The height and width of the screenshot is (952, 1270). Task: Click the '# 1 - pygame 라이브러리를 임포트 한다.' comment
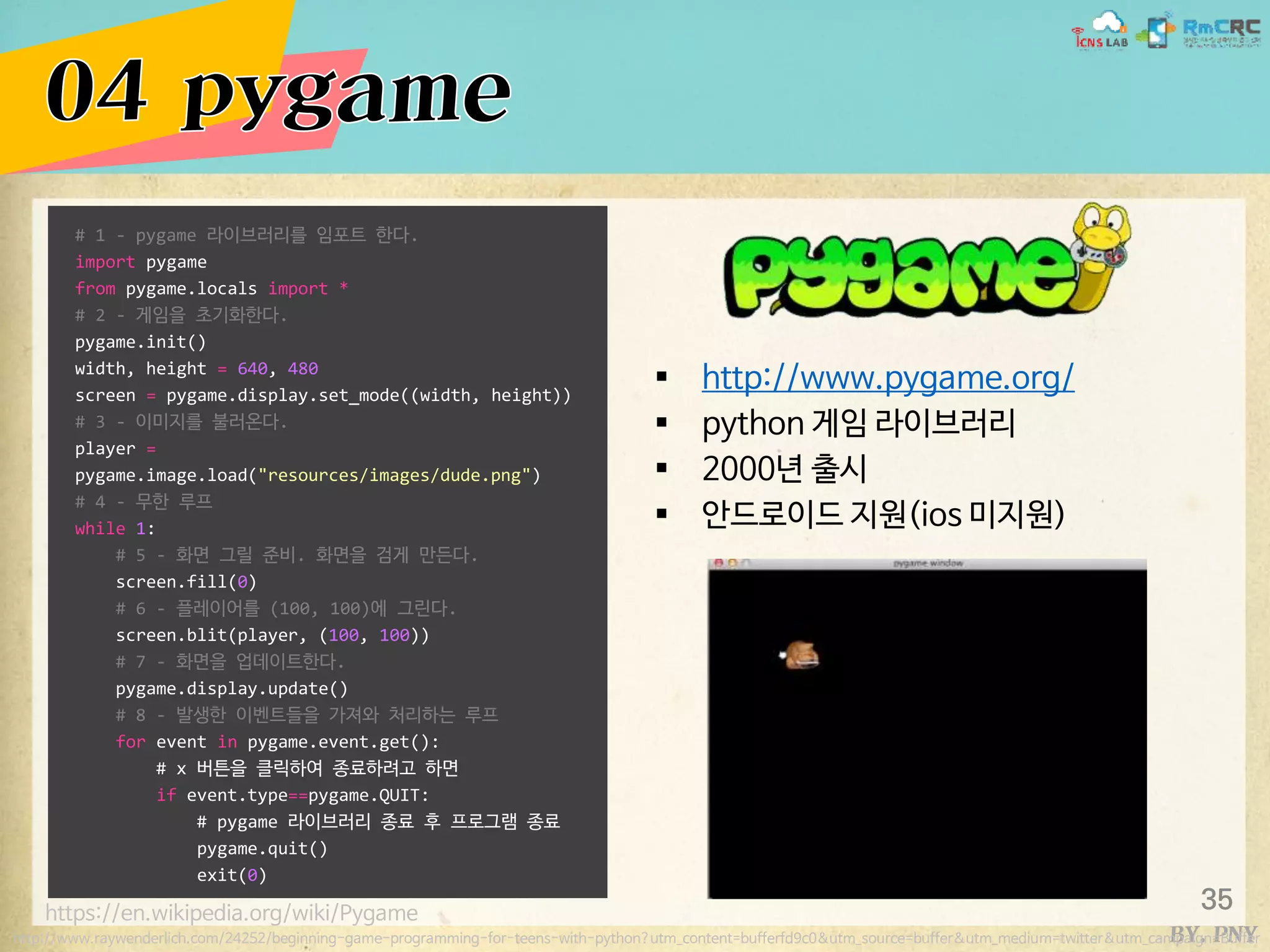(x=247, y=235)
